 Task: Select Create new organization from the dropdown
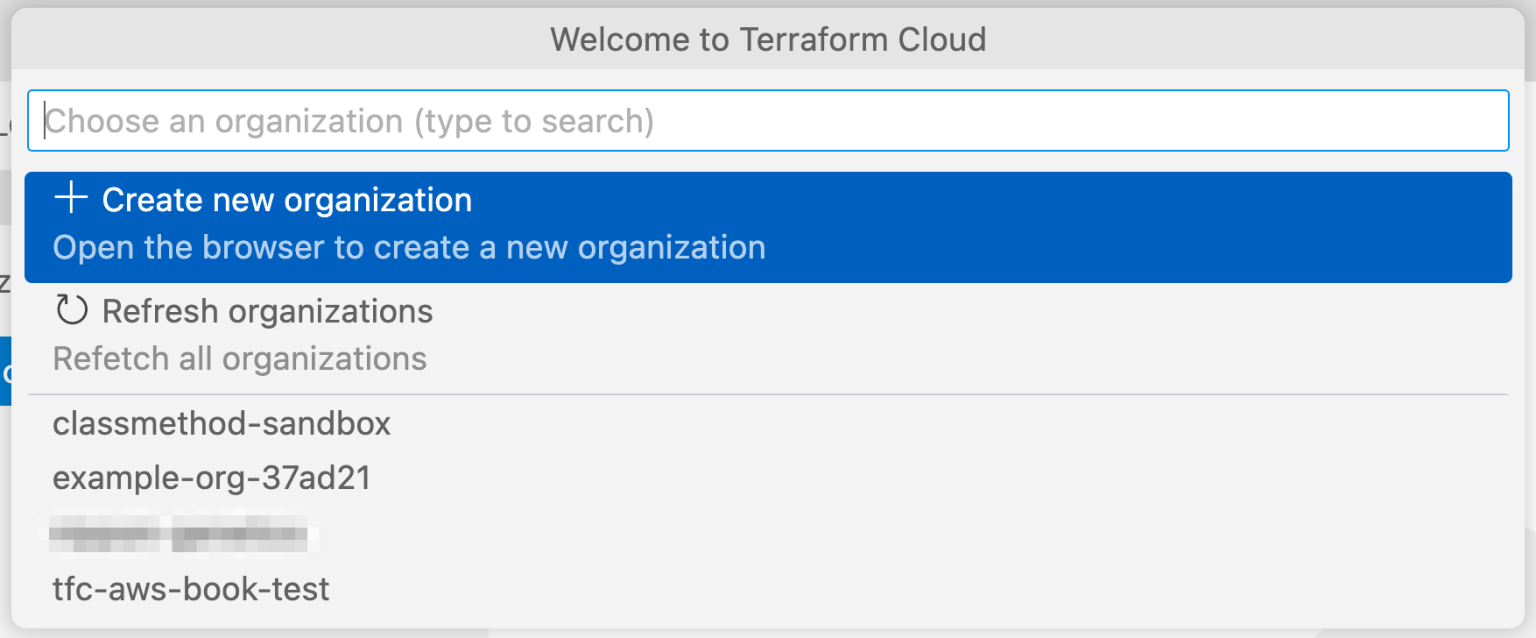click(286, 199)
